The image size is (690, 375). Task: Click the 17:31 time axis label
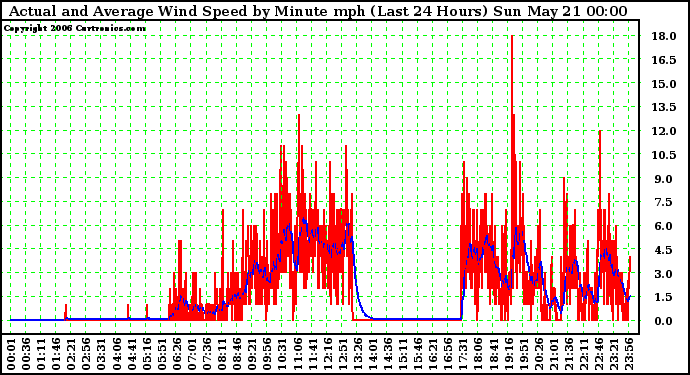463,354
